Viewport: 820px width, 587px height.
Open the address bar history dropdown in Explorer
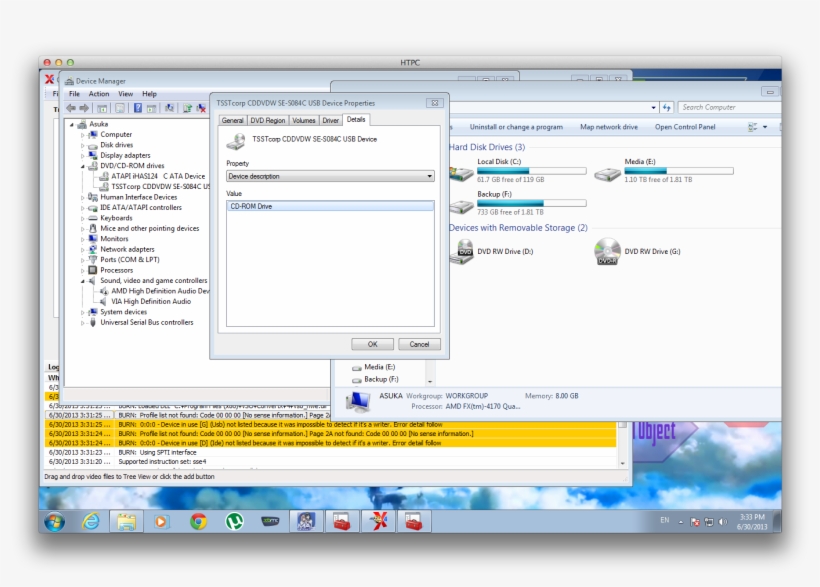coord(654,108)
